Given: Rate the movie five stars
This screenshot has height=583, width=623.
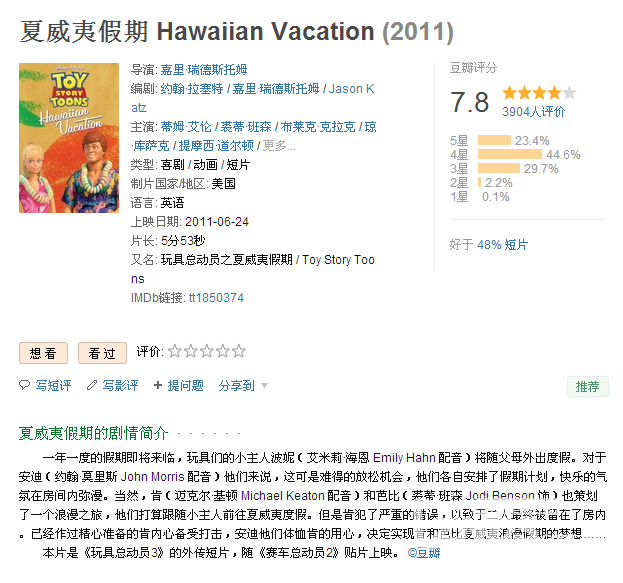Looking at the screenshot, I should [x=238, y=351].
